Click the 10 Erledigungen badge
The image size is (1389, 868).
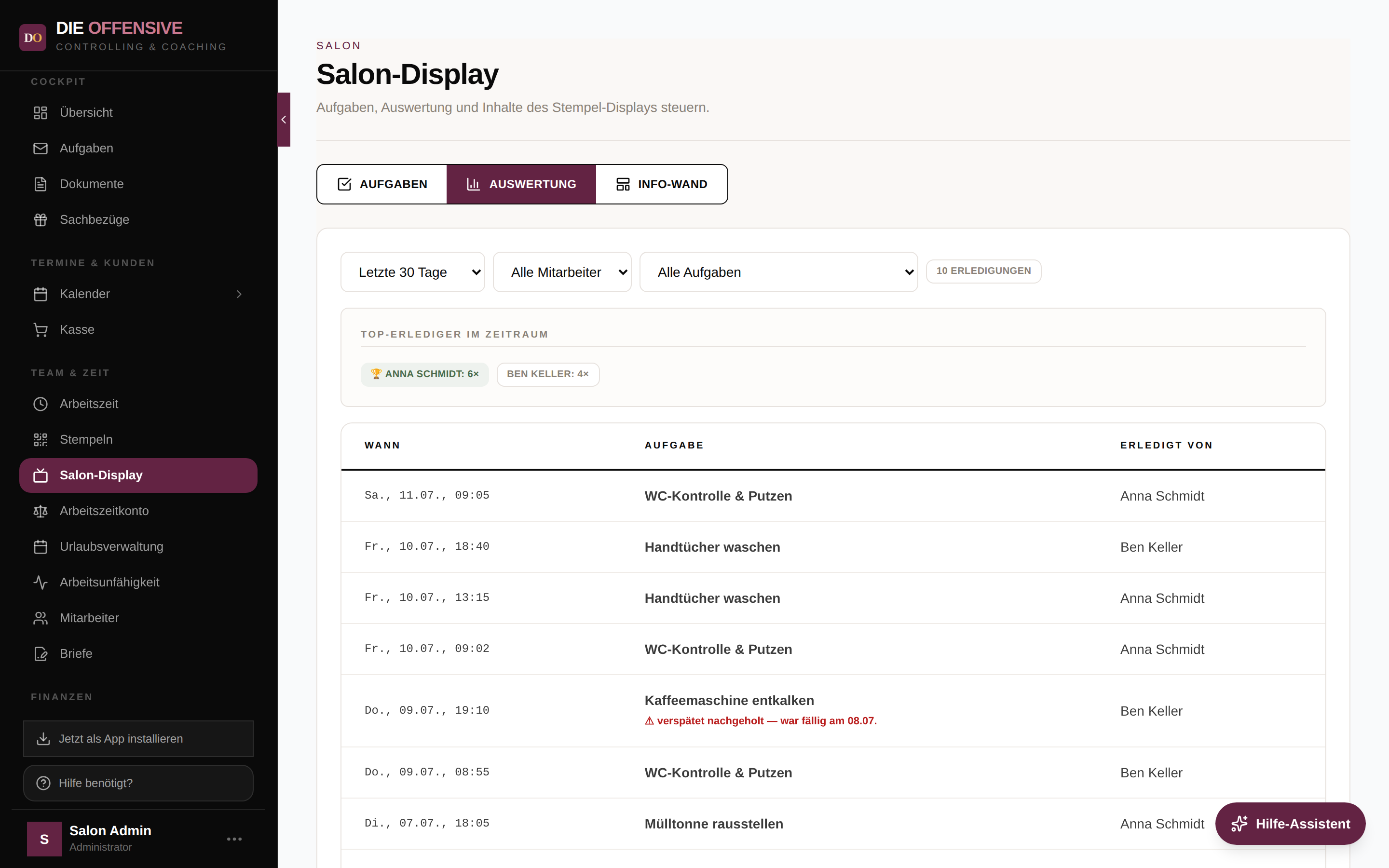pyautogui.click(x=984, y=271)
